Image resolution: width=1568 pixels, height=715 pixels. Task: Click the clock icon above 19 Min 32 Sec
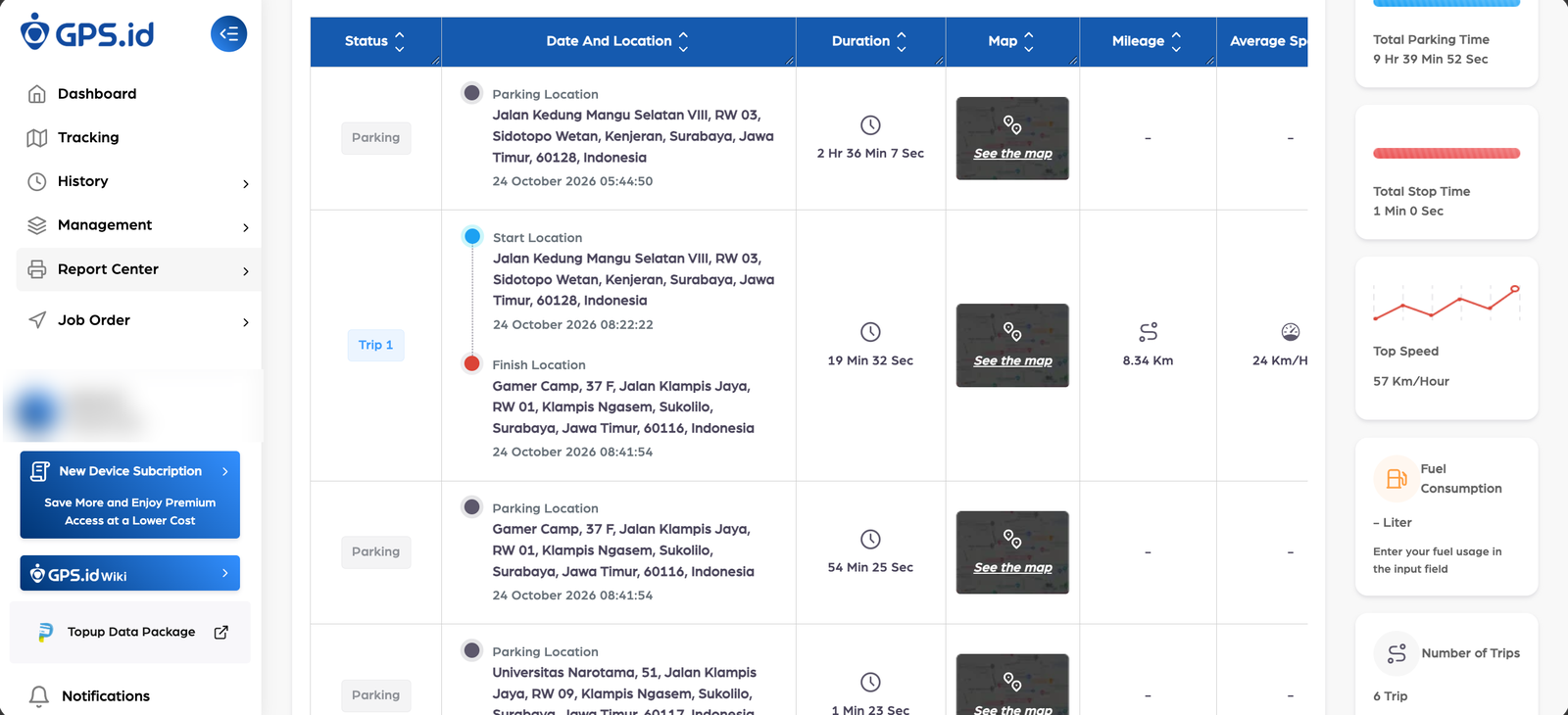click(870, 332)
